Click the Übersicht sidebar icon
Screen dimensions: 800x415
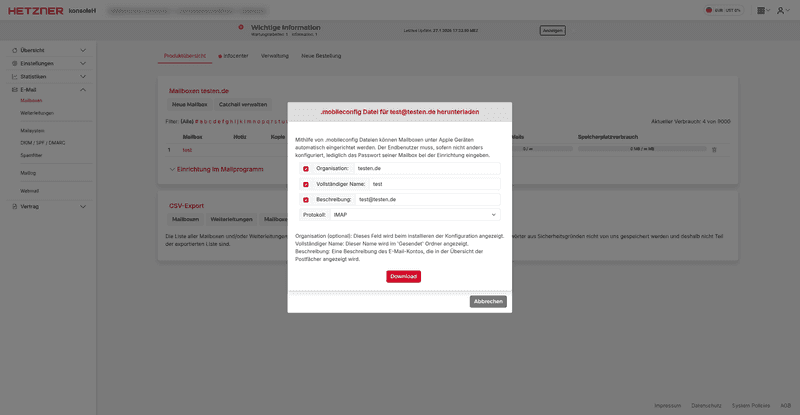14,50
